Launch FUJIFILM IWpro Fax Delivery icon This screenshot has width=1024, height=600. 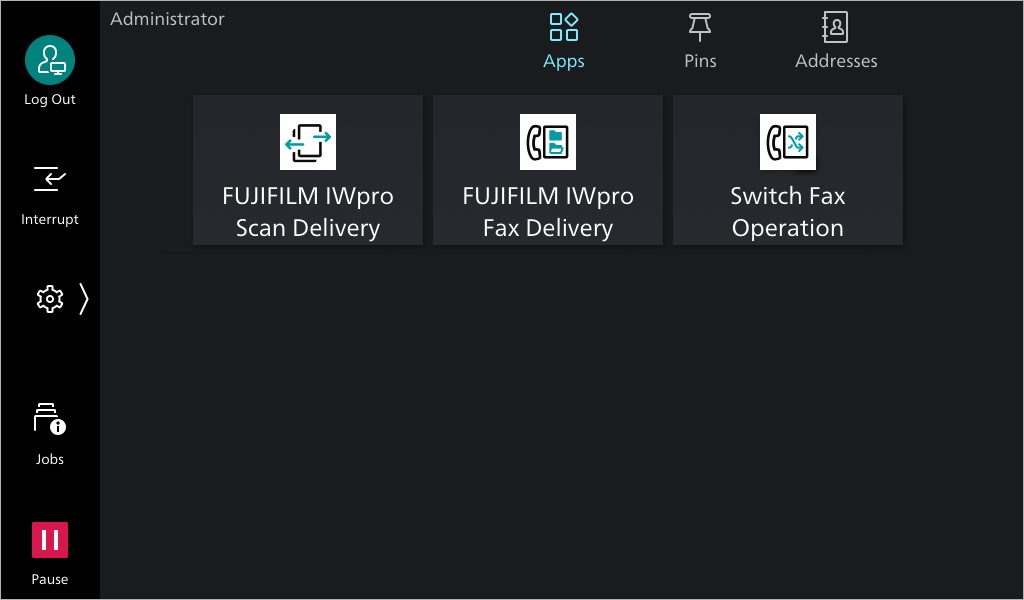(x=548, y=142)
